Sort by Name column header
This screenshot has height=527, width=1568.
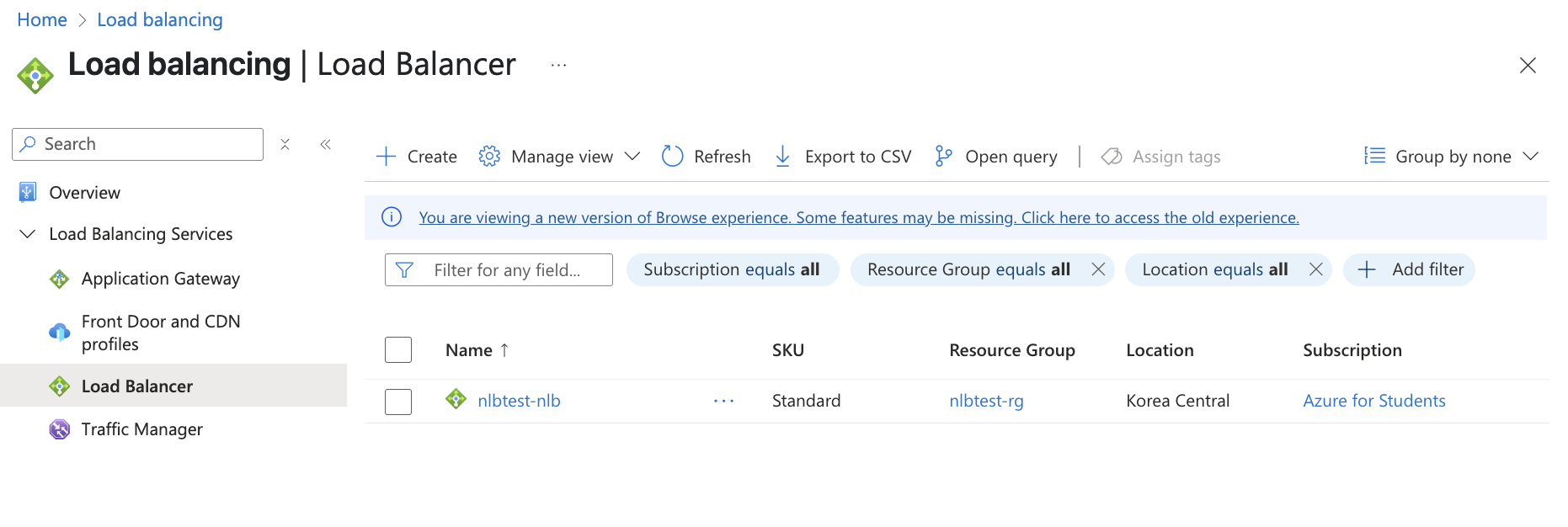(x=469, y=350)
